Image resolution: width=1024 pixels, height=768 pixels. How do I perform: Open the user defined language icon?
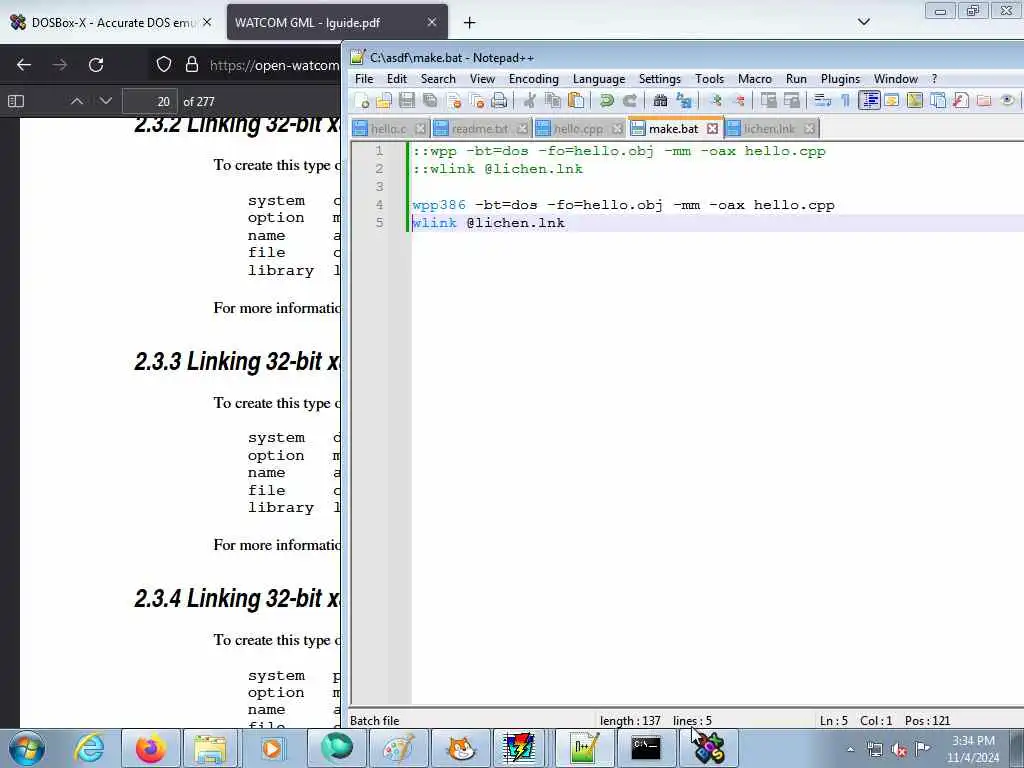(891, 101)
